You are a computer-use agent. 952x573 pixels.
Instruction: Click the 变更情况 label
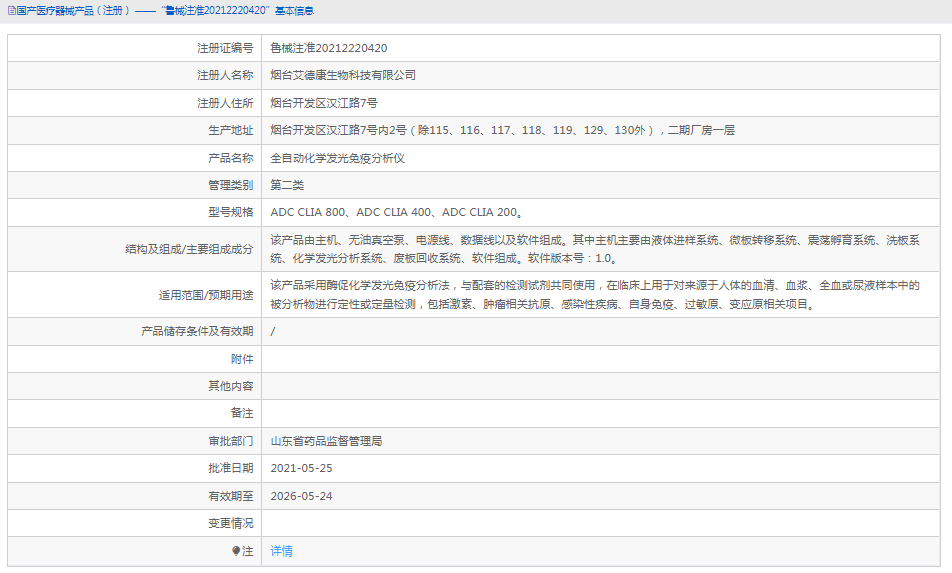(x=230, y=523)
